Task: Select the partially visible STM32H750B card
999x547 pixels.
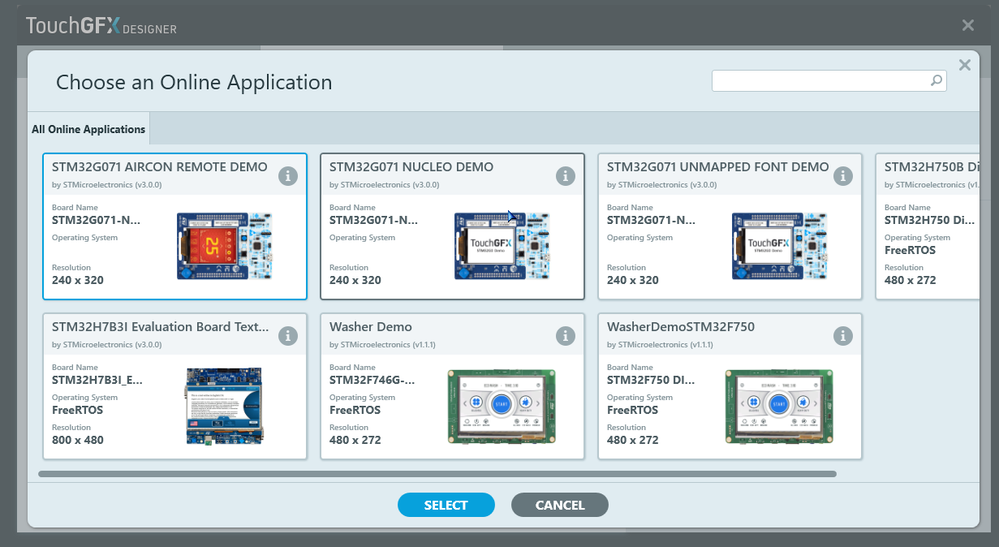Action: pyautogui.click(x=928, y=226)
